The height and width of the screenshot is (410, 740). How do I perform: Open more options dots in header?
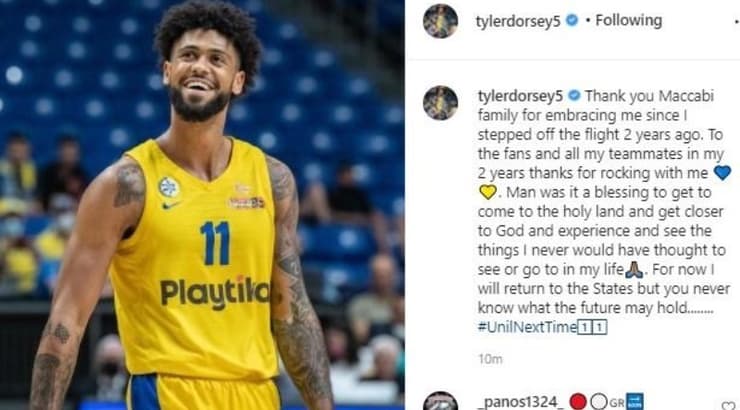pos(736,21)
